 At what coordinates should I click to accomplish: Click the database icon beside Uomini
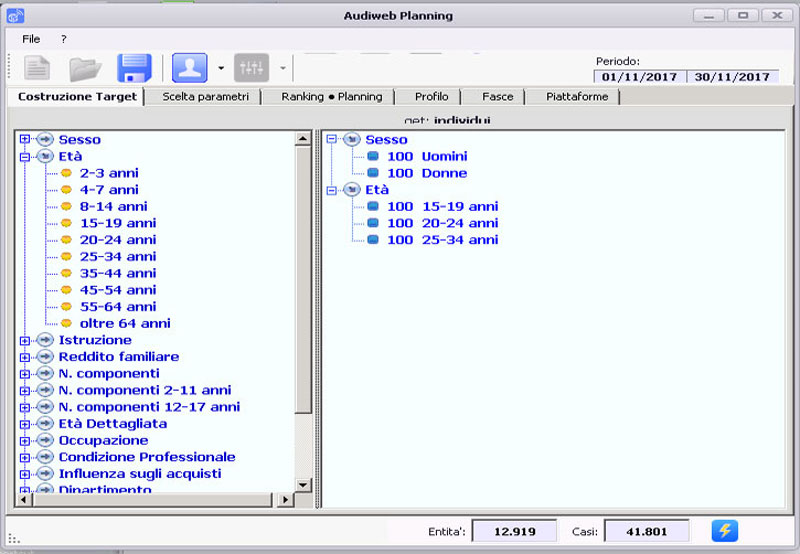[x=374, y=157]
